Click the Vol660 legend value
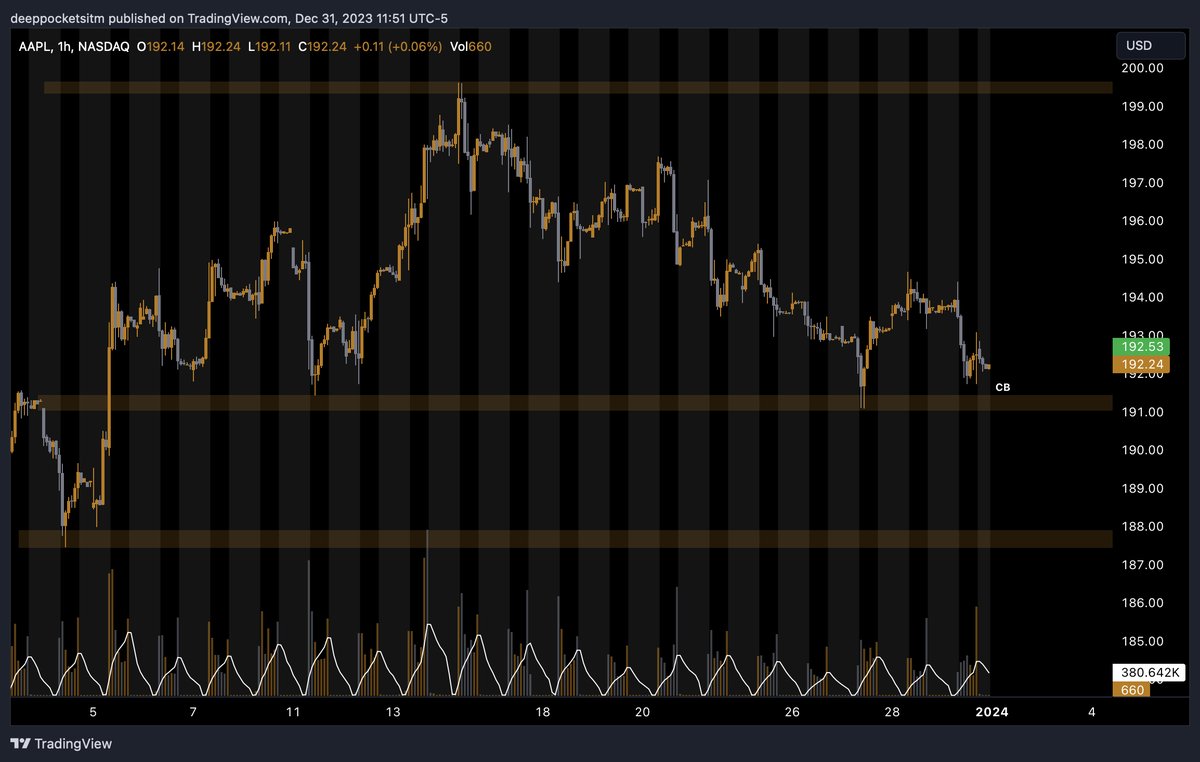1200x762 pixels. point(471,46)
